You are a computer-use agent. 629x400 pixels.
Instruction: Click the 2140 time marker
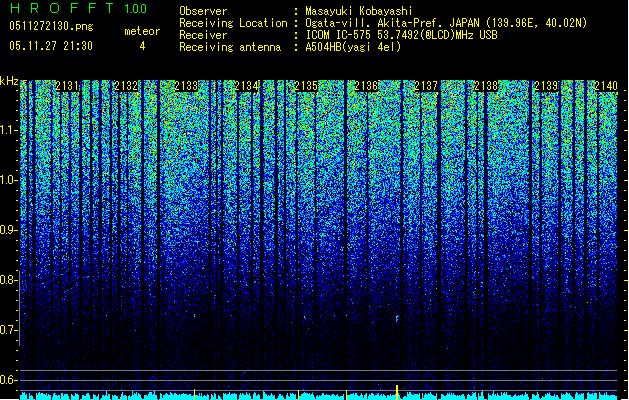(606, 86)
